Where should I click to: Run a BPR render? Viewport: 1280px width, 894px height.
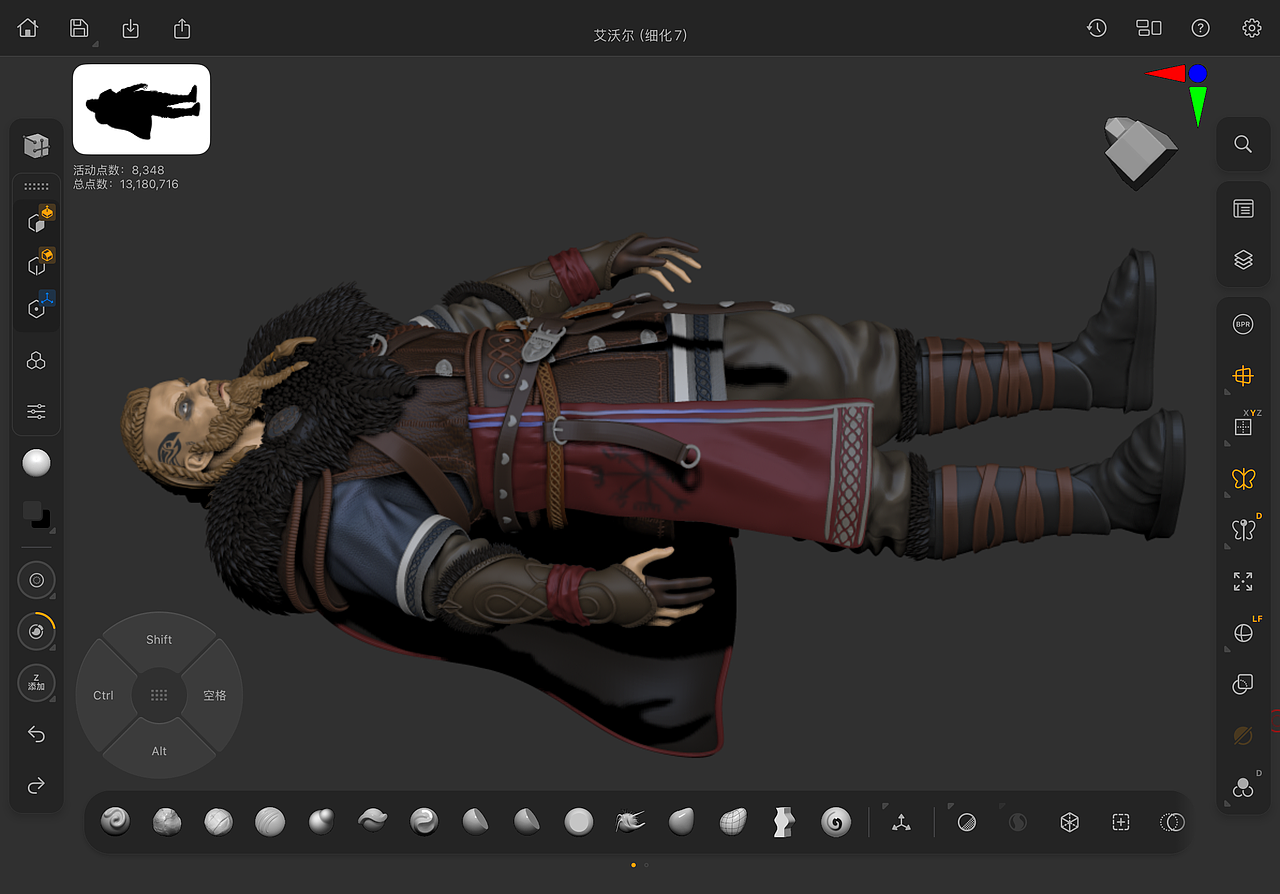[x=1243, y=324]
